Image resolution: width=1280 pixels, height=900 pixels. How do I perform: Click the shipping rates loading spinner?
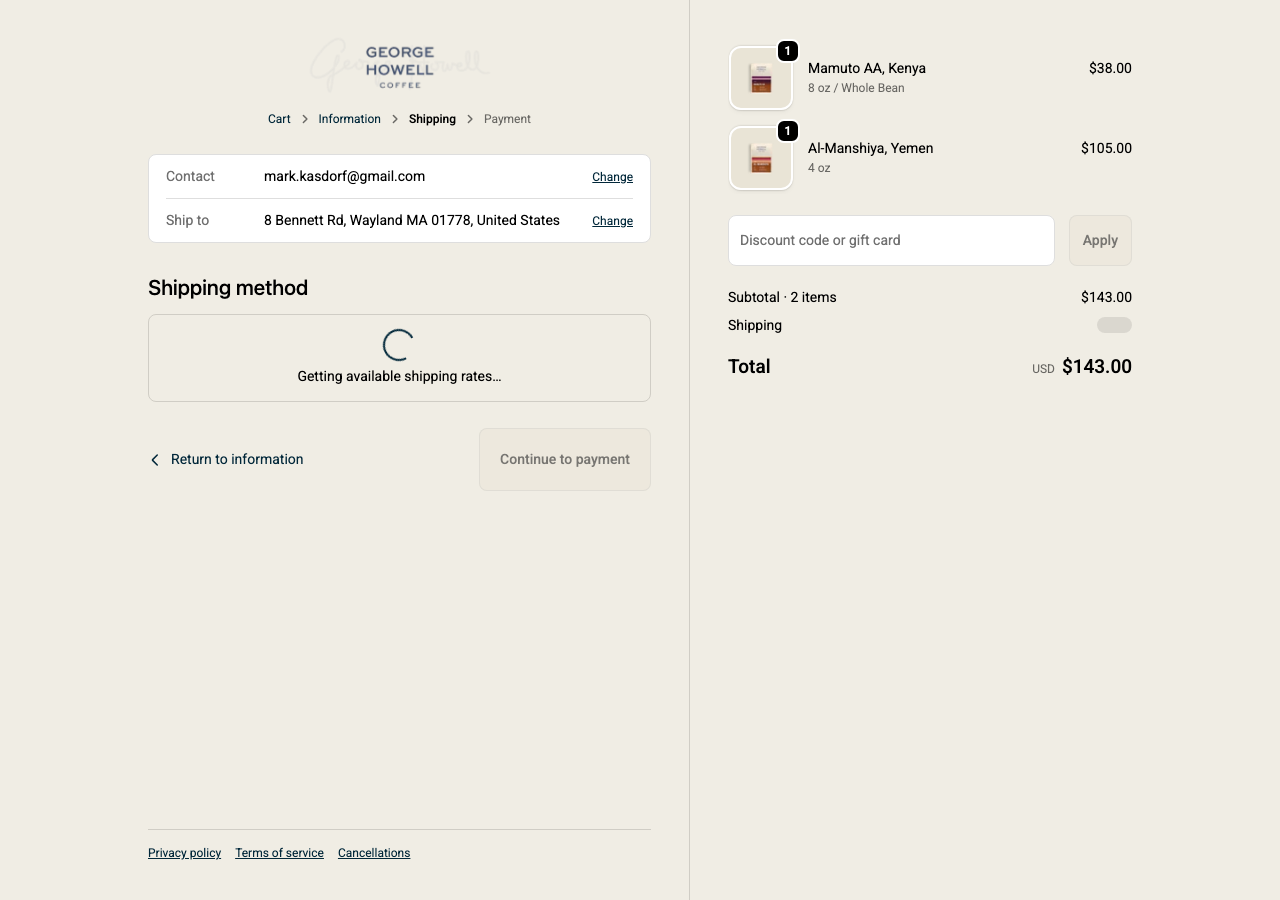coord(398,345)
